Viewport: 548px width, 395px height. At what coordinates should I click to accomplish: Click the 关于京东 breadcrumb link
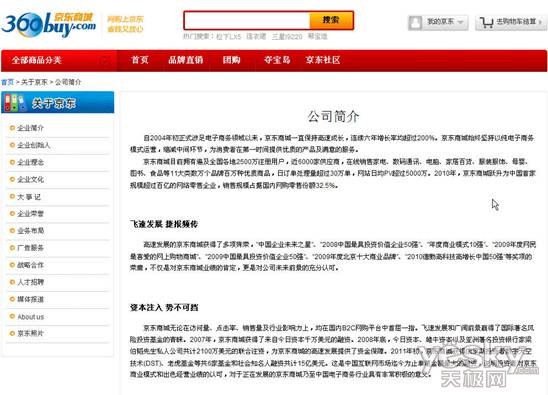(x=34, y=82)
